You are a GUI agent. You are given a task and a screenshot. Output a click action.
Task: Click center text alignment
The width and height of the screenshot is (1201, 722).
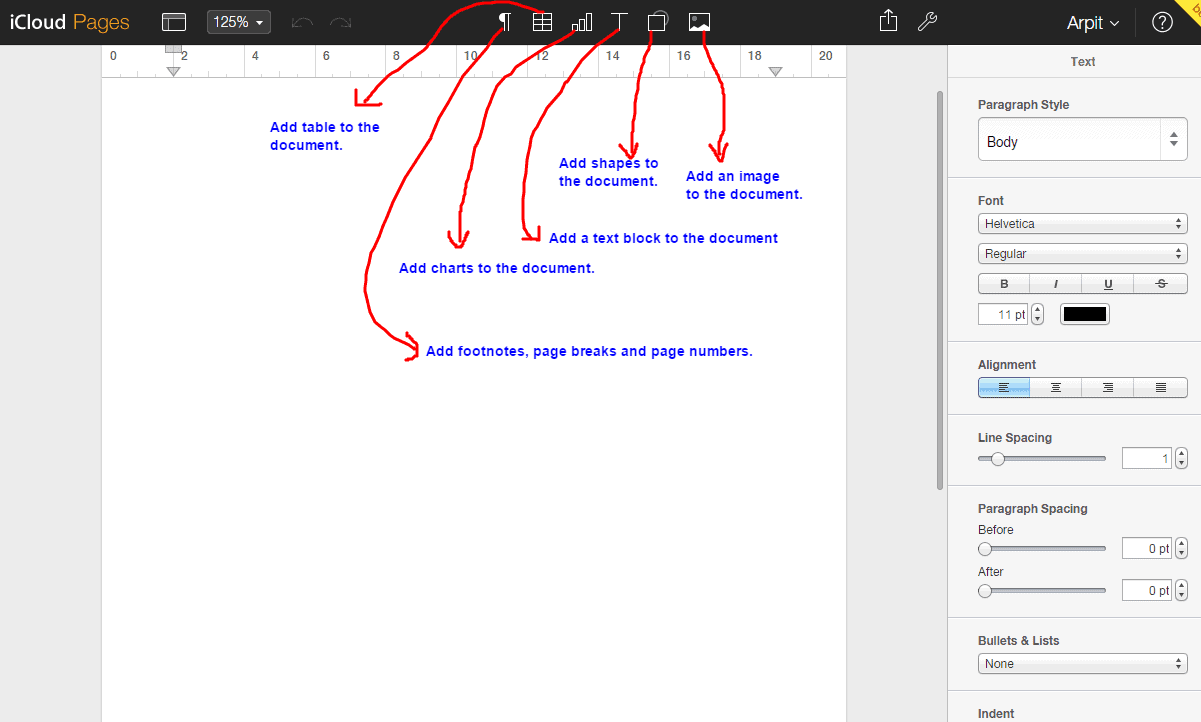coord(1056,387)
